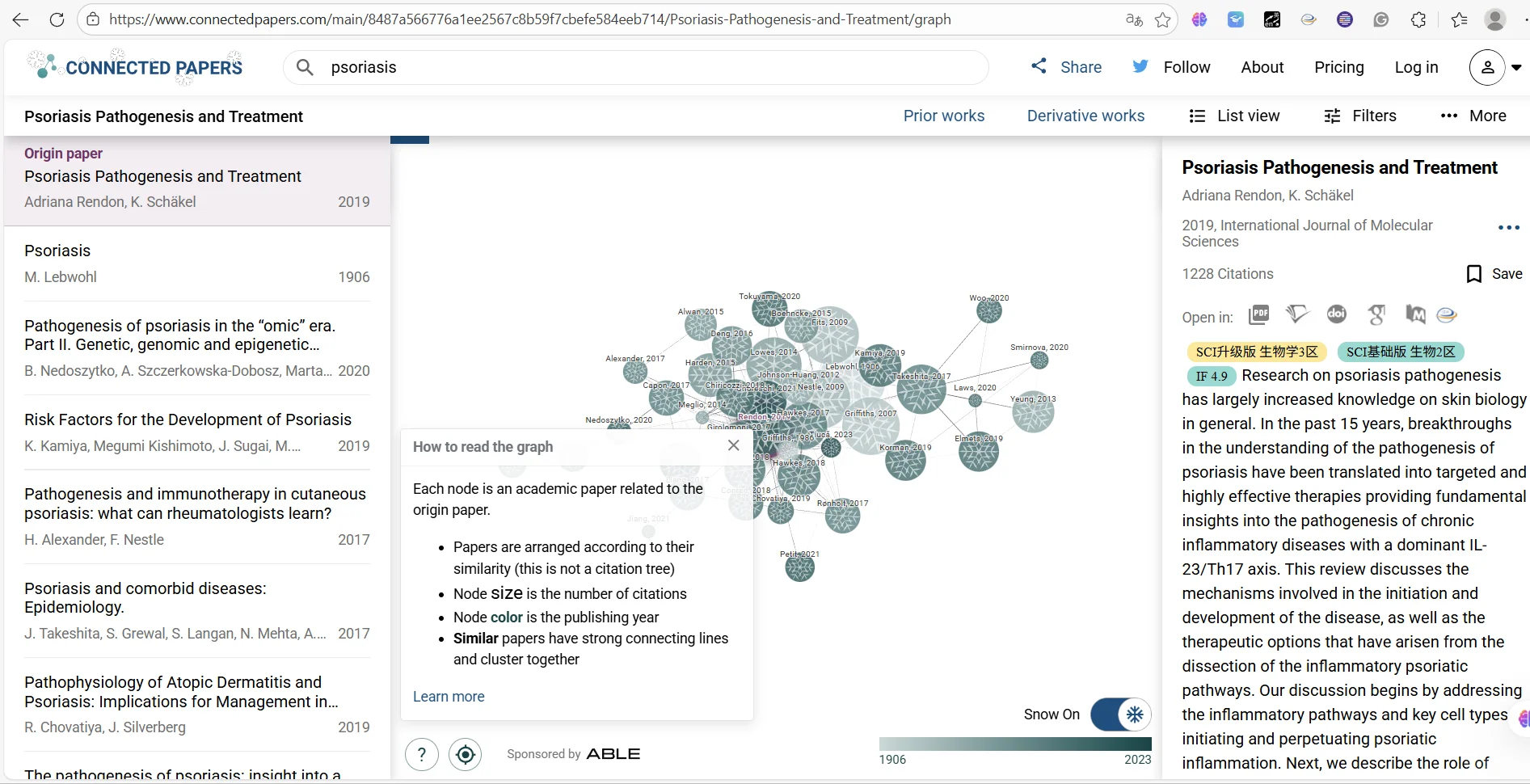Click the Ronholt, 2017 graph node

842,516
